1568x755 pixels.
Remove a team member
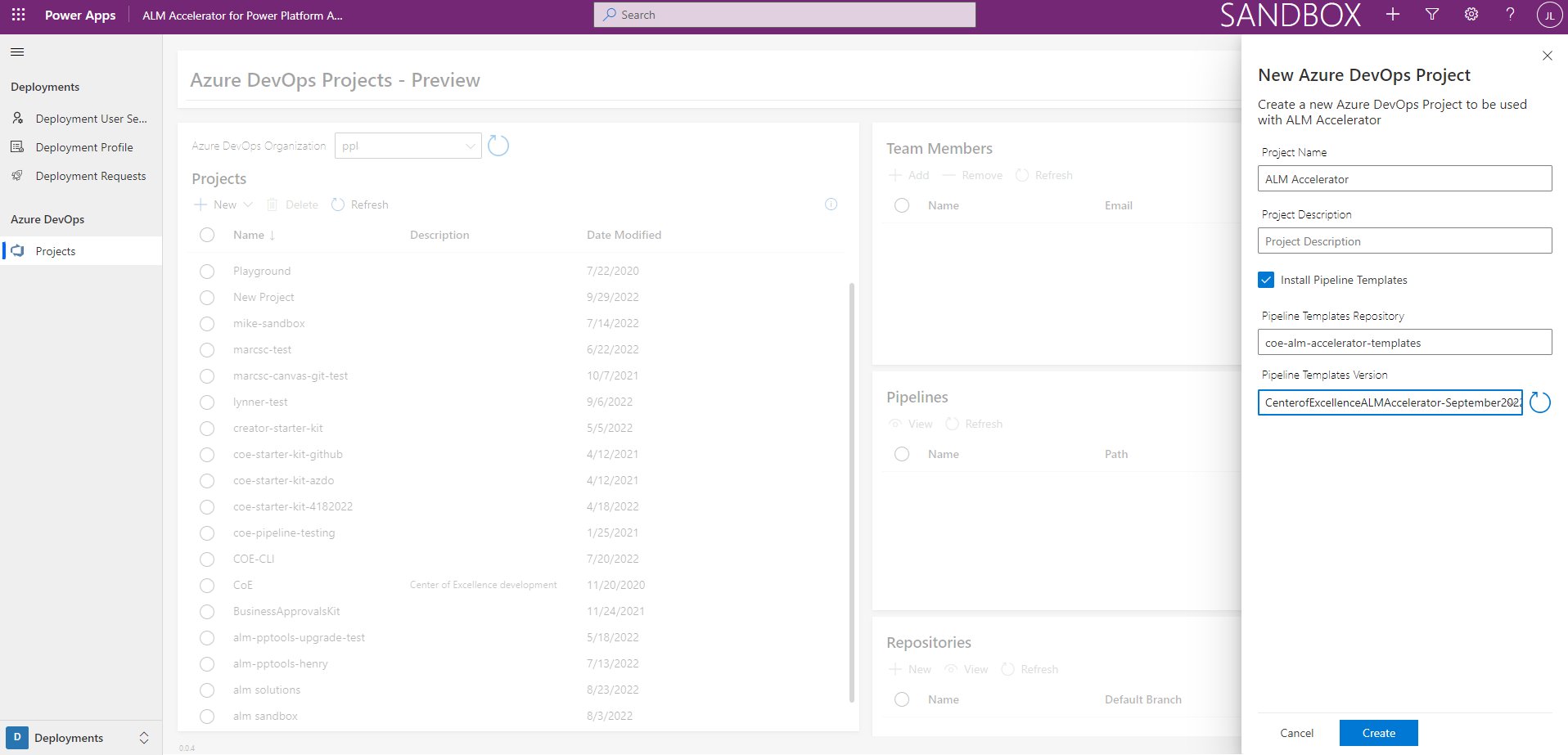pyautogui.click(x=972, y=175)
